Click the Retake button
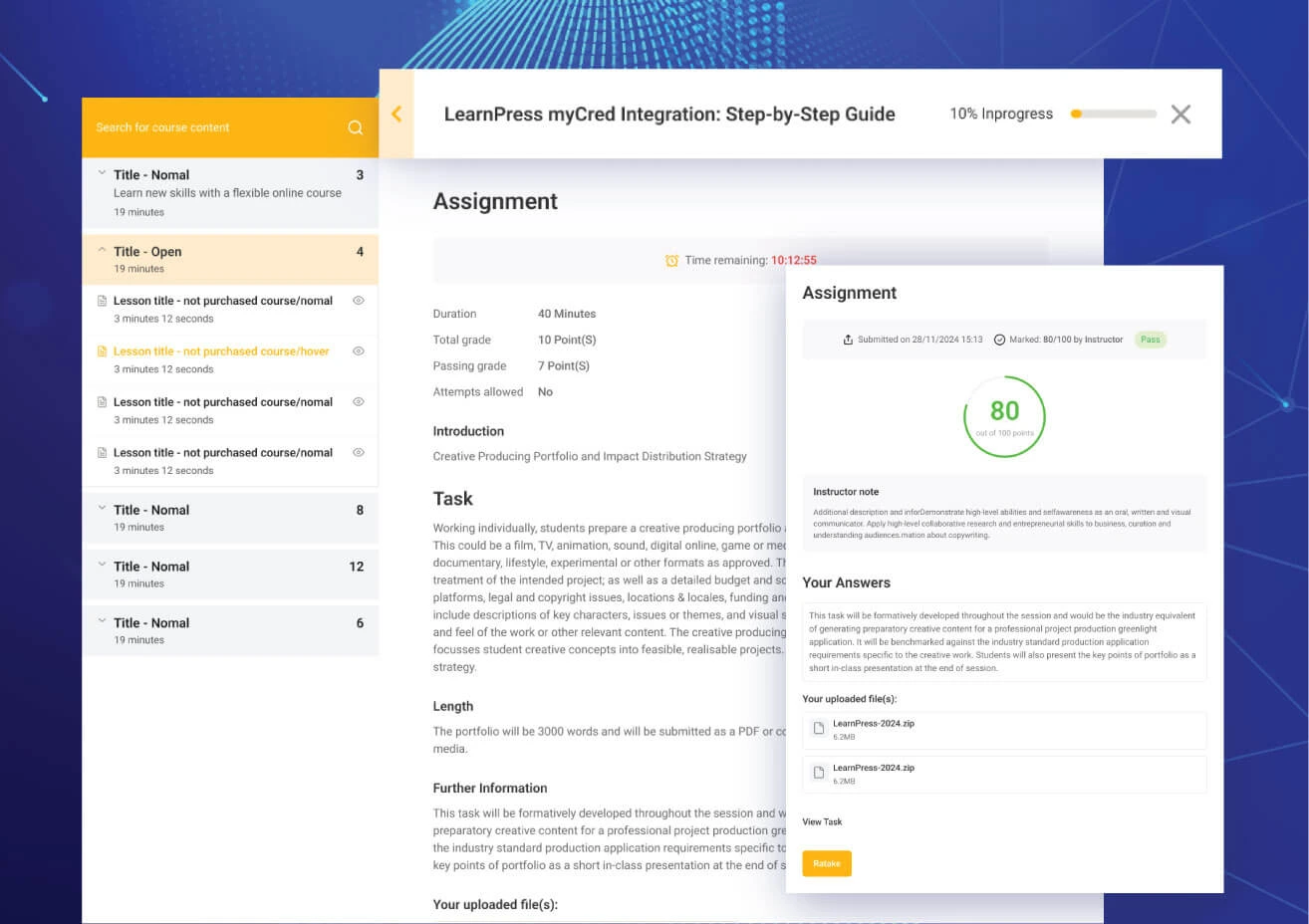This screenshot has width=1309, height=924. pos(827,863)
